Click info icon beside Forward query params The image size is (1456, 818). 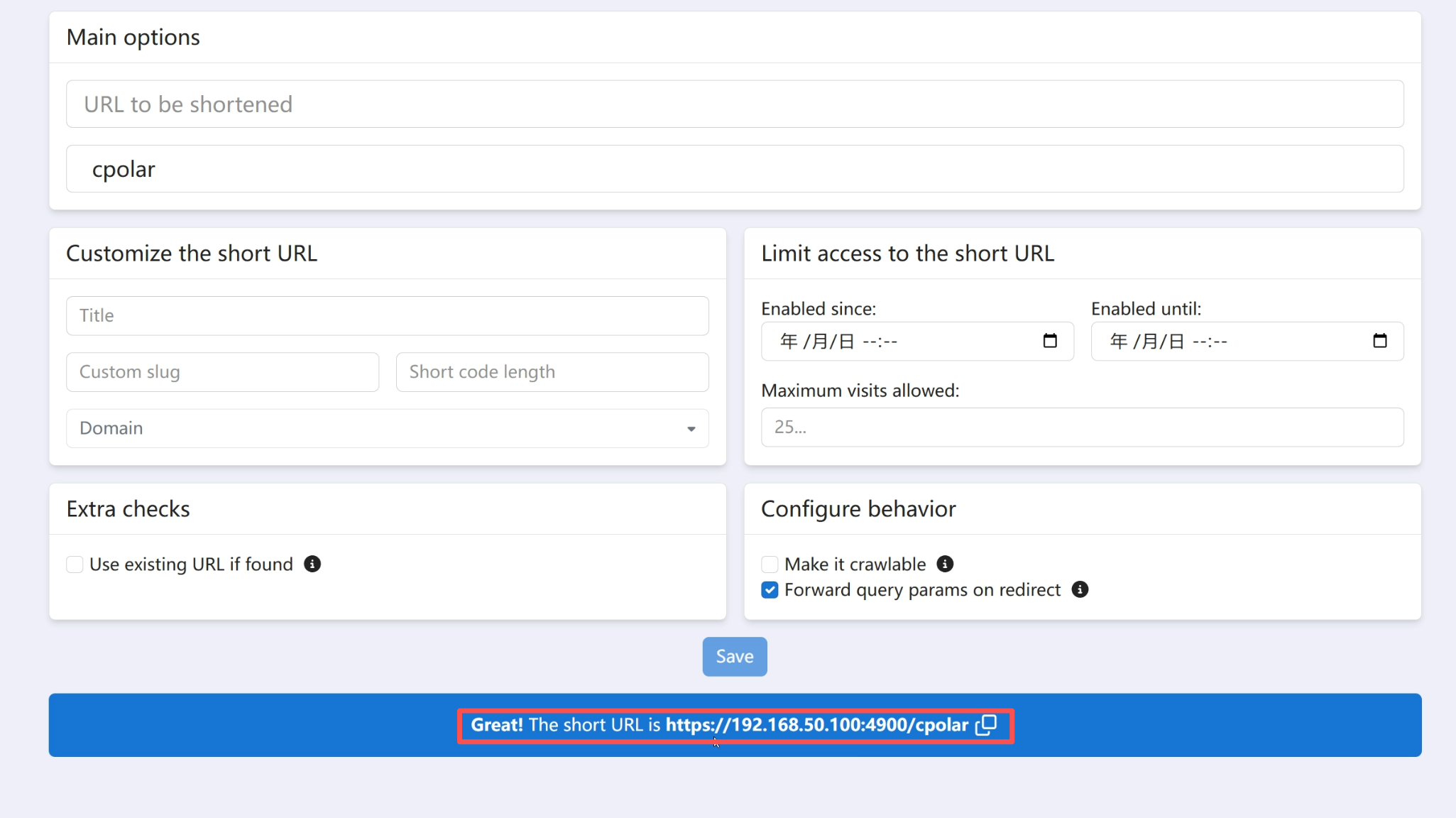click(1080, 589)
